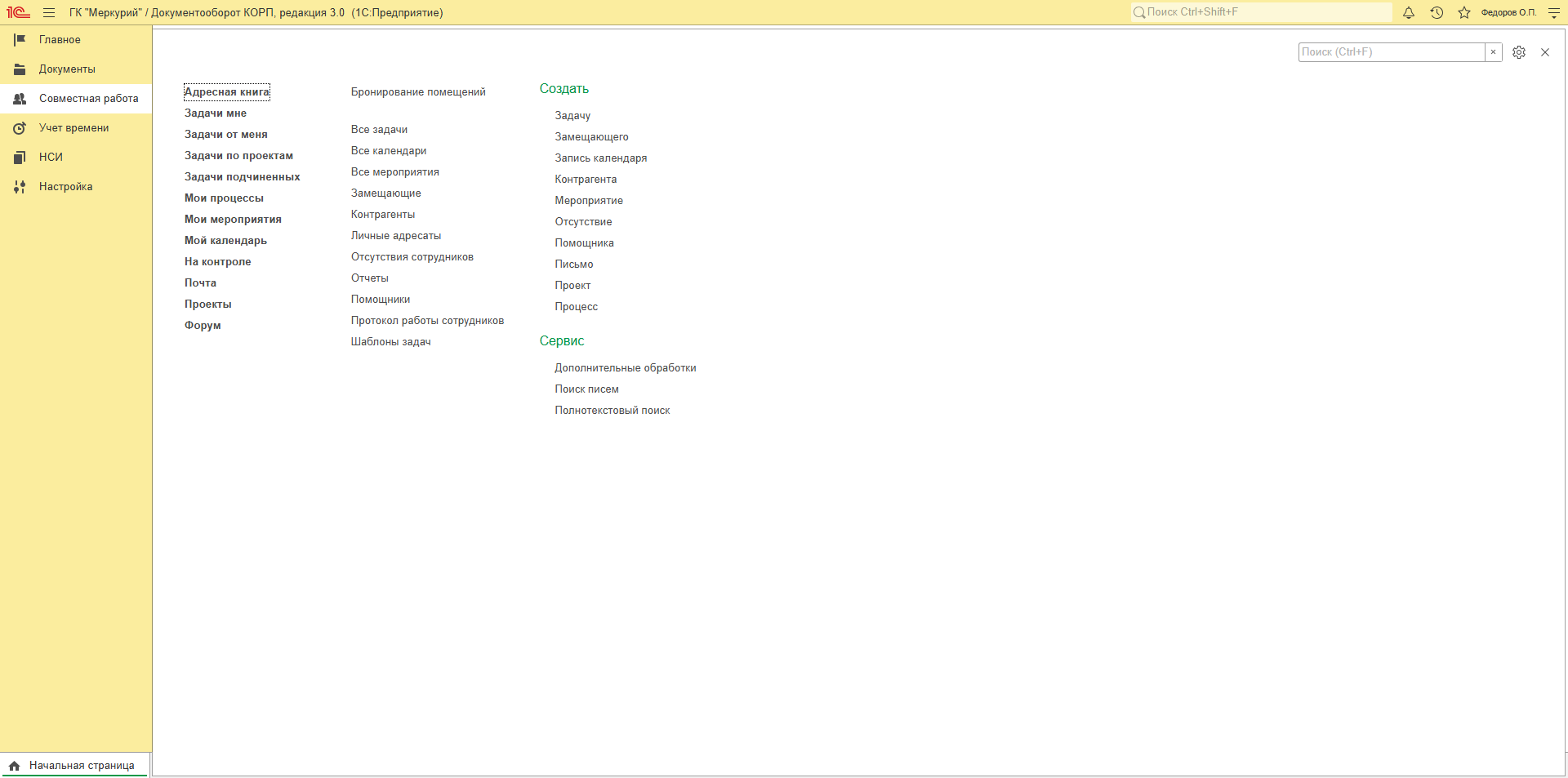Switch to Главное section
Viewport: 1568px width, 778px height.
coord(76,39)
